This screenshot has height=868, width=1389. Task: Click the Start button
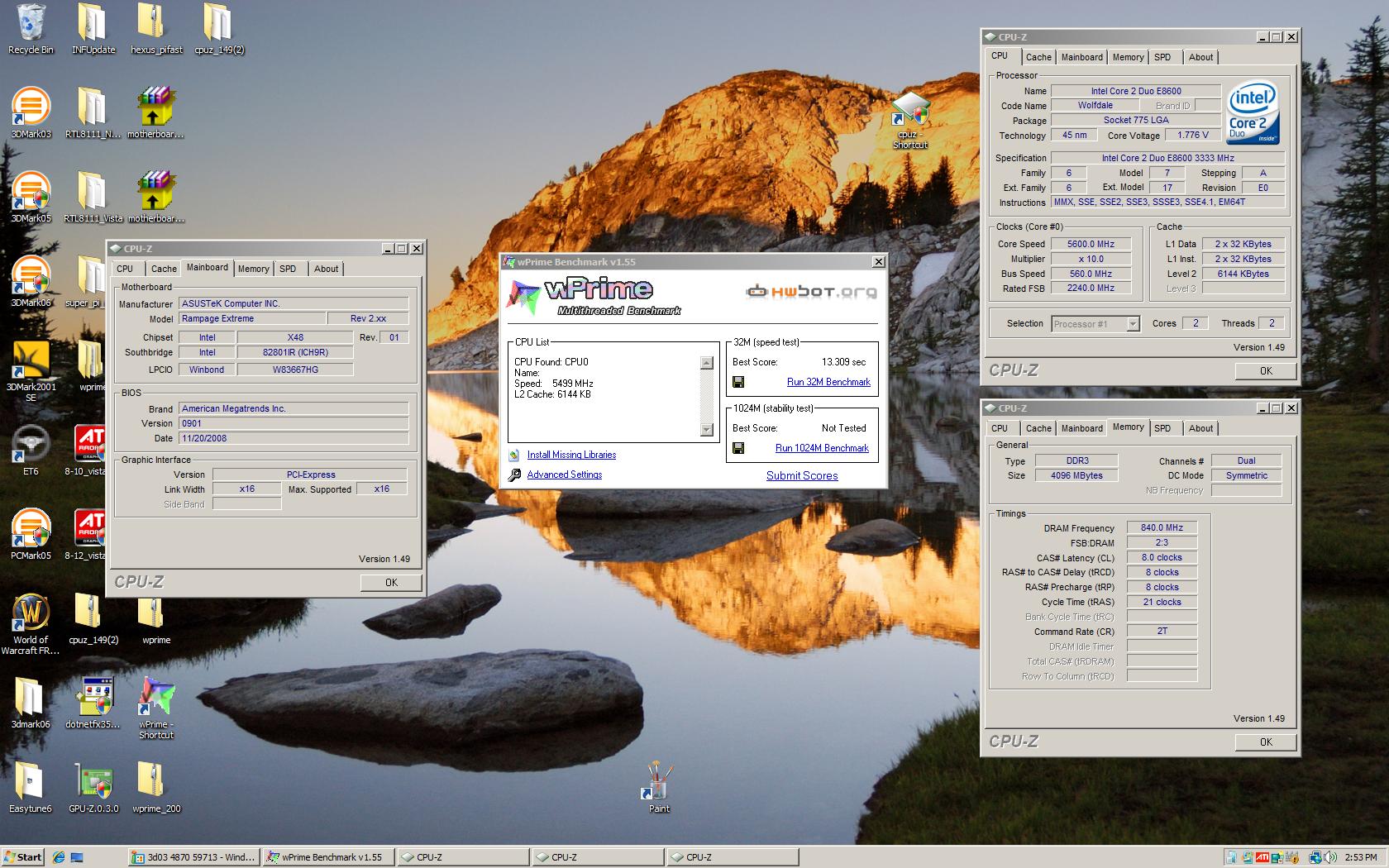[23, 857]
